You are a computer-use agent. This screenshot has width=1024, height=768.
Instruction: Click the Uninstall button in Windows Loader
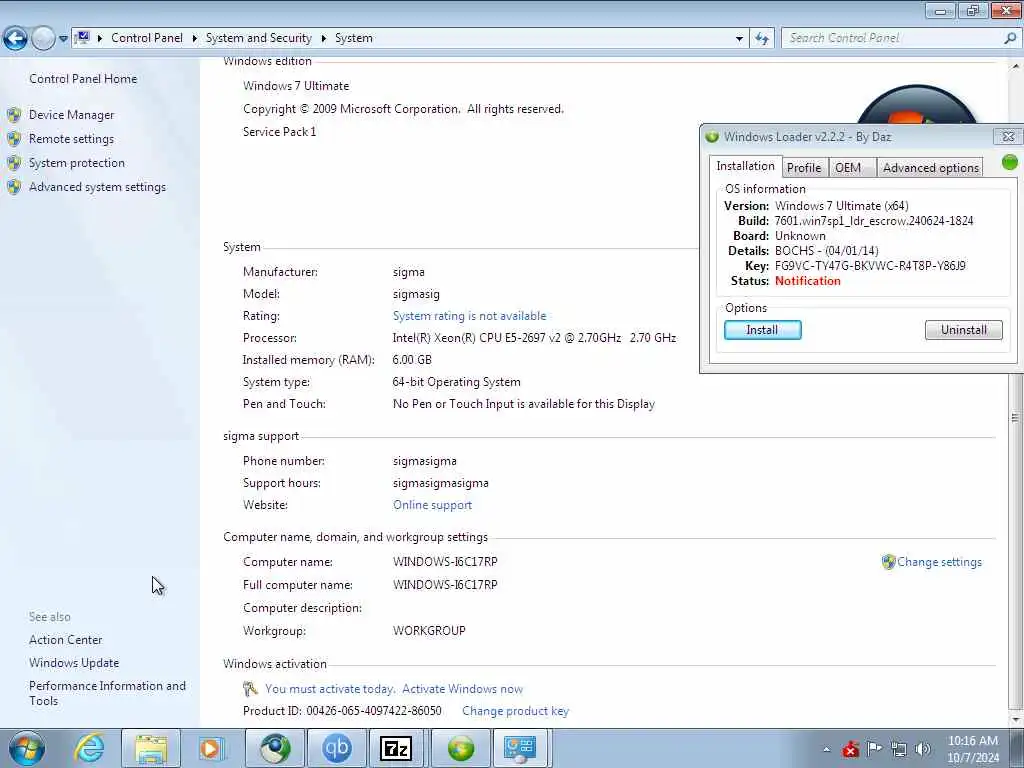pos(963,330)
